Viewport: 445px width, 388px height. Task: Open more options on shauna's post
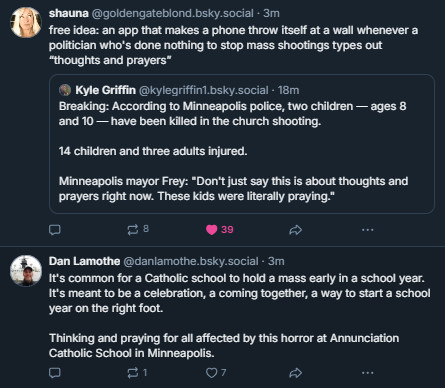[x=368, y=230]
